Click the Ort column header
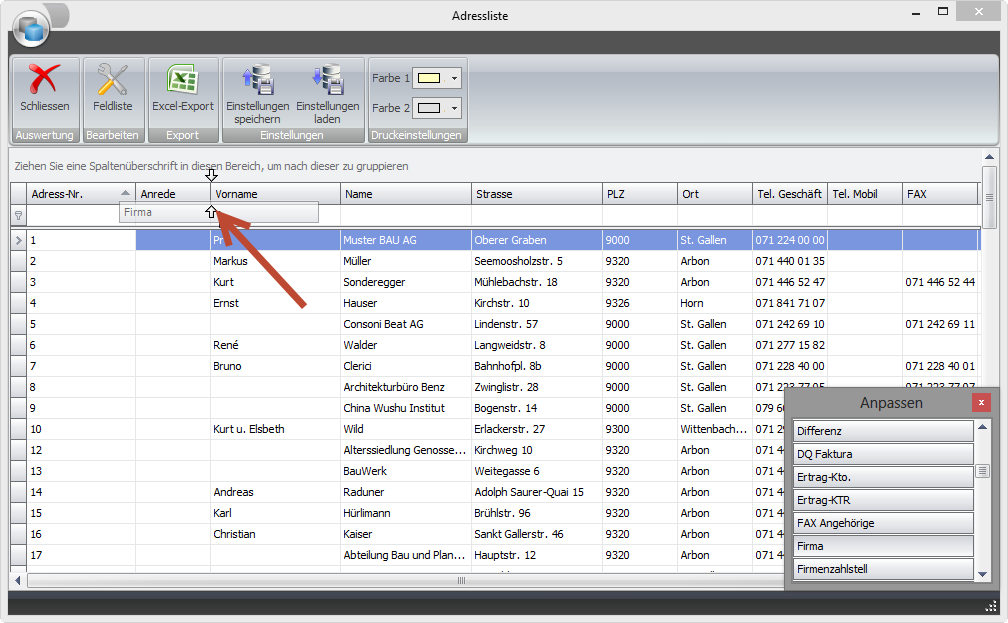Viewport: 1008px width, 623px height. [714, 194]
